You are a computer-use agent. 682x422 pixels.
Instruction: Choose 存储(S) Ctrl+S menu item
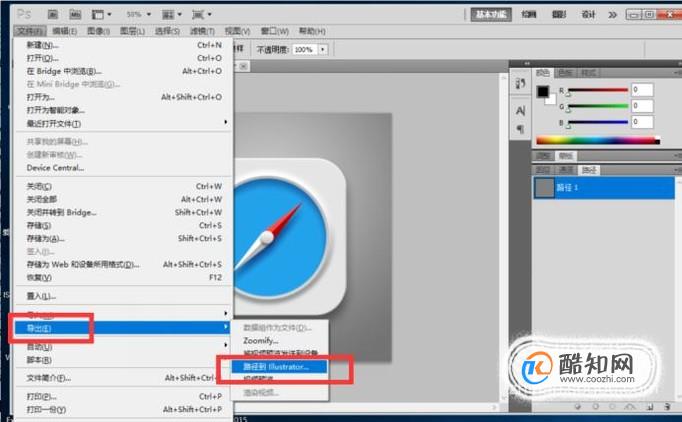pos(124,225)
